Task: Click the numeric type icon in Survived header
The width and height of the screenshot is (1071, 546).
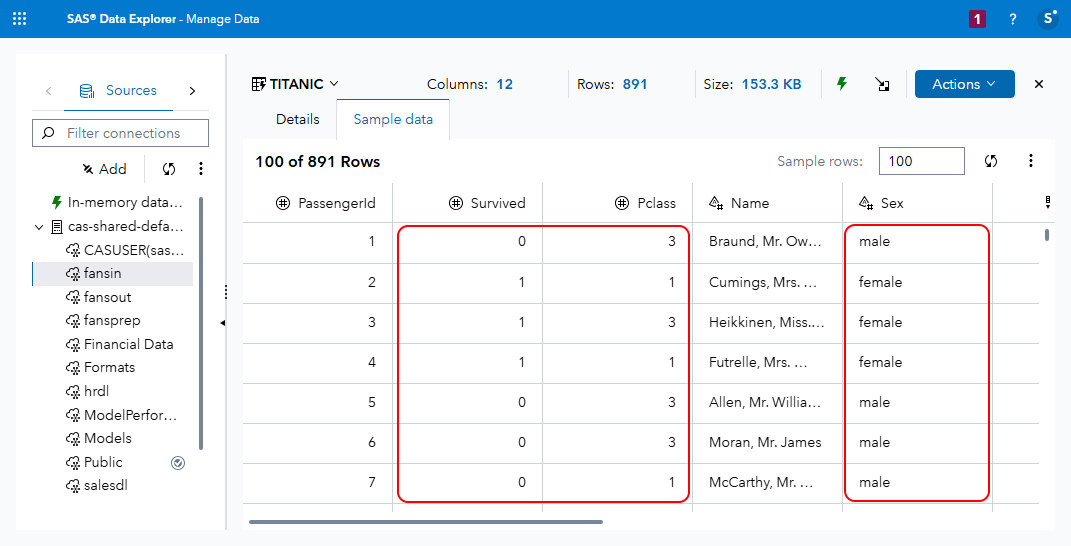Action: point(456,203)
